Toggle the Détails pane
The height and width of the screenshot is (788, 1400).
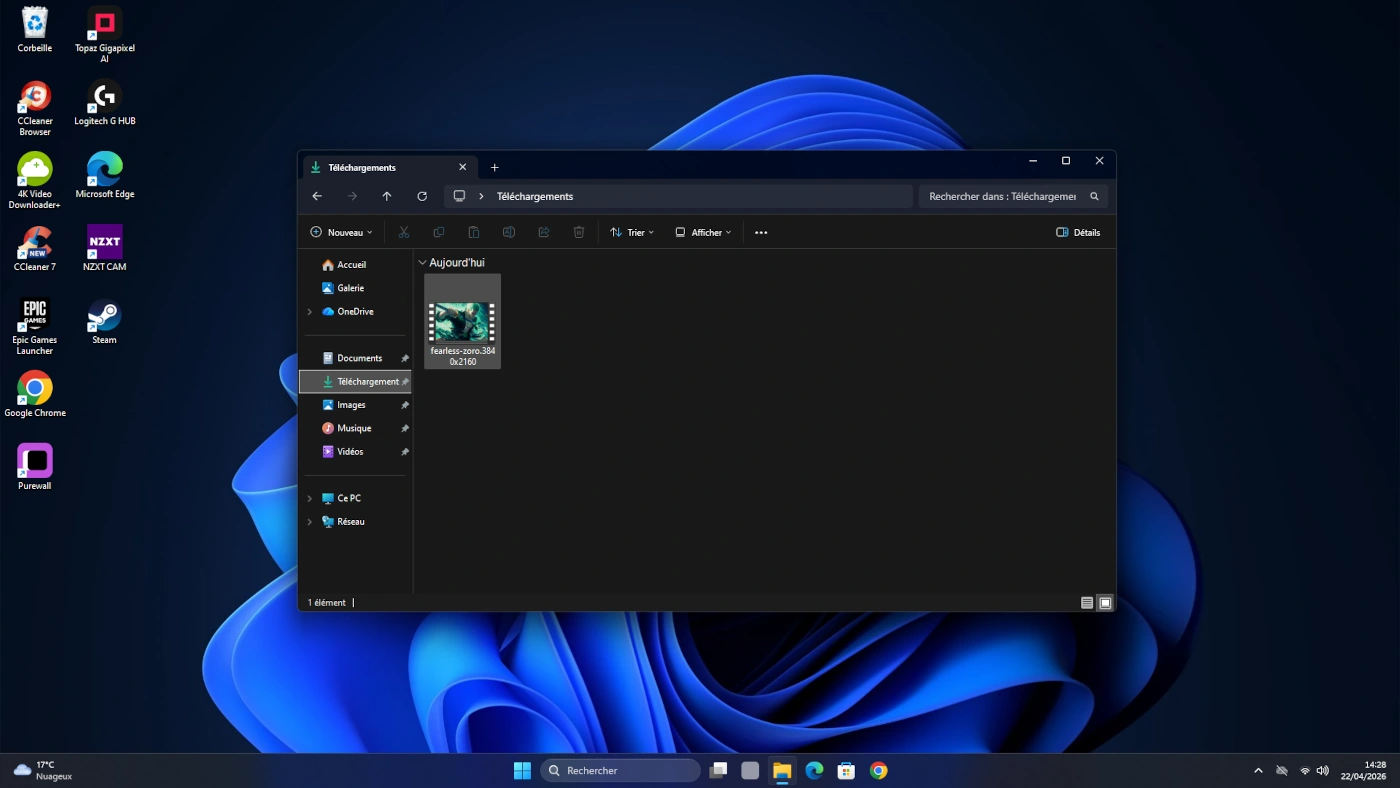pyautogui.click(x=1078, y=233)
